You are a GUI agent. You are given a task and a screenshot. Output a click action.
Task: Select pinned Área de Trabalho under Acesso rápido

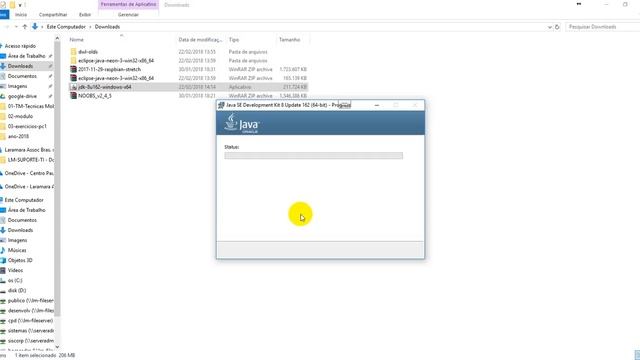27,56
